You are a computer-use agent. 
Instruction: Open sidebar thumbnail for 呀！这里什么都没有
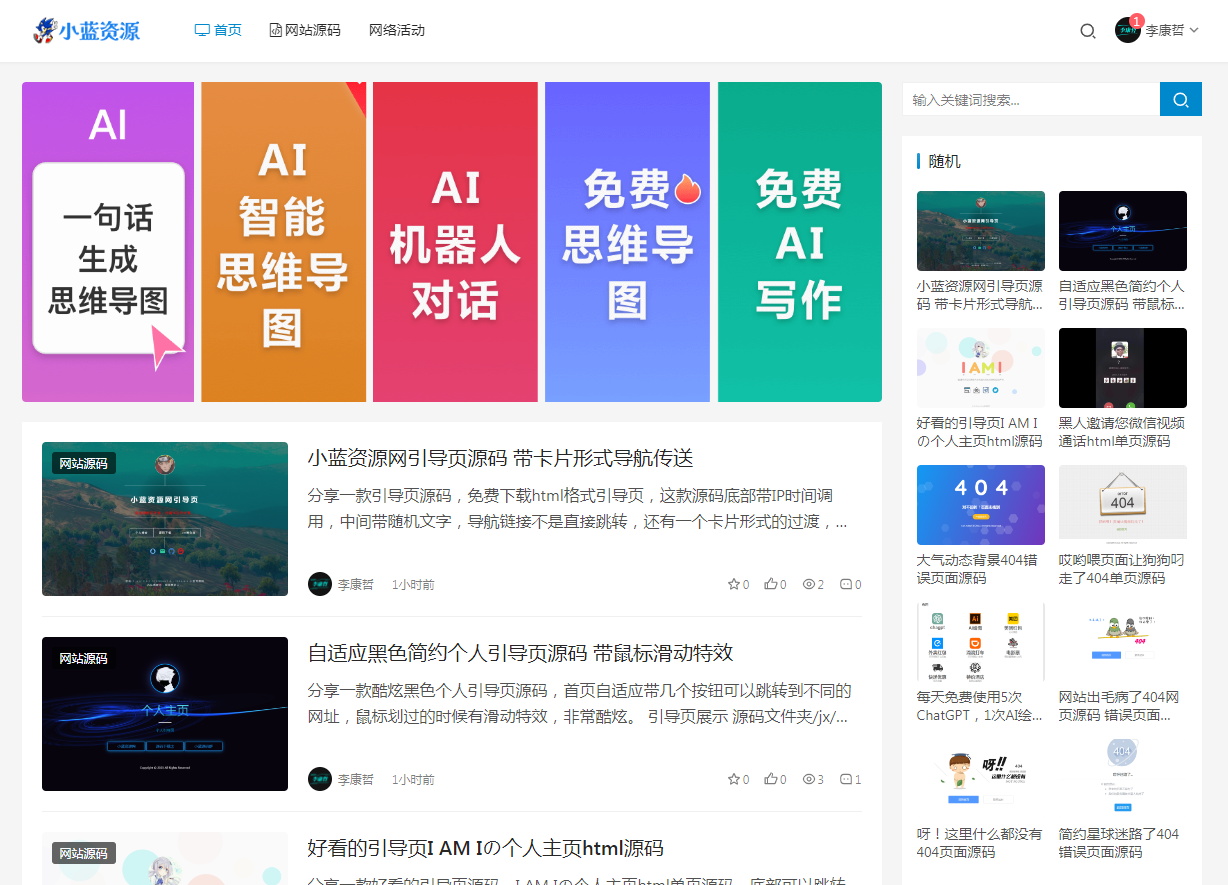tap(981, 779)
